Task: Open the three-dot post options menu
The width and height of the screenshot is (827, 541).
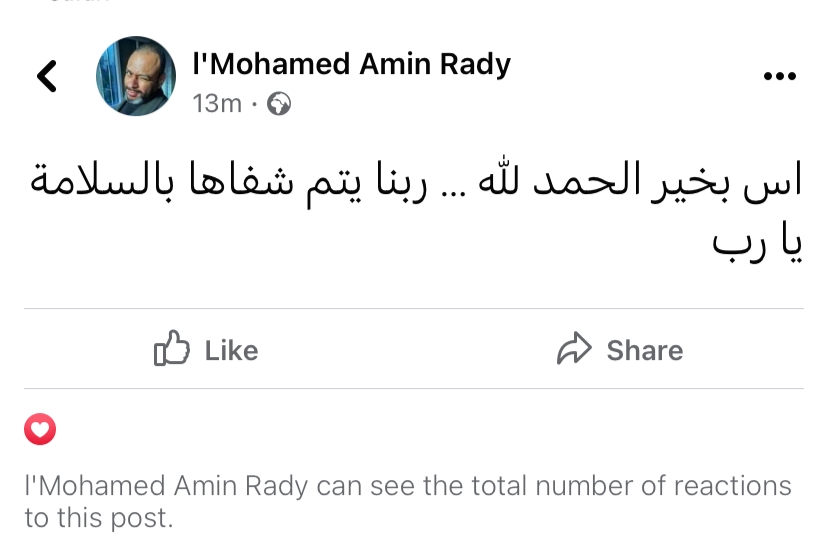Action: pyautogui.click(x=780, y=76)
